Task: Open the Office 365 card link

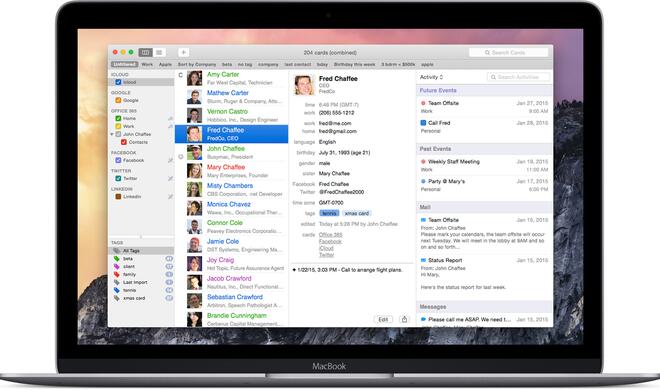Action: 330,235
